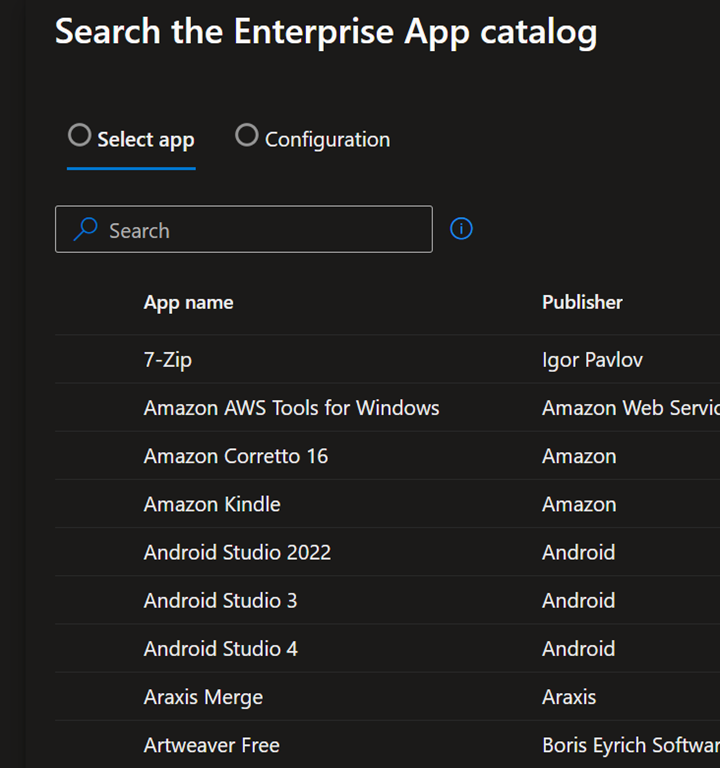720x768 pixels.
Task: Click the information icon beside search
Action: pyautogui.click(x=461, y=229)
